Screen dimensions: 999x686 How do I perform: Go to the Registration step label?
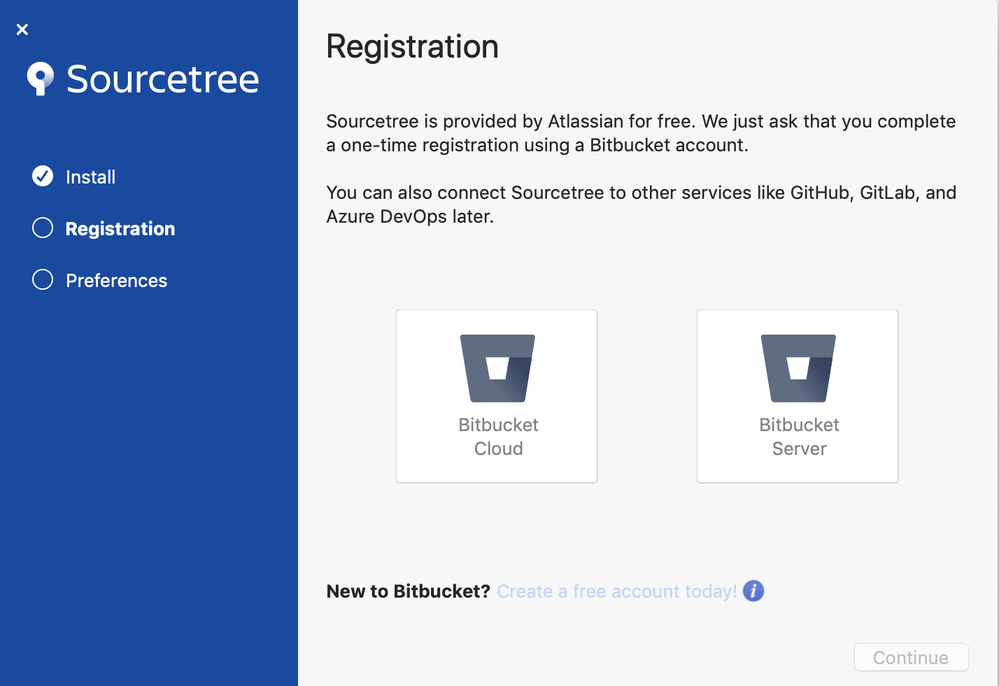pyautogui.click(x=120, y=229)
